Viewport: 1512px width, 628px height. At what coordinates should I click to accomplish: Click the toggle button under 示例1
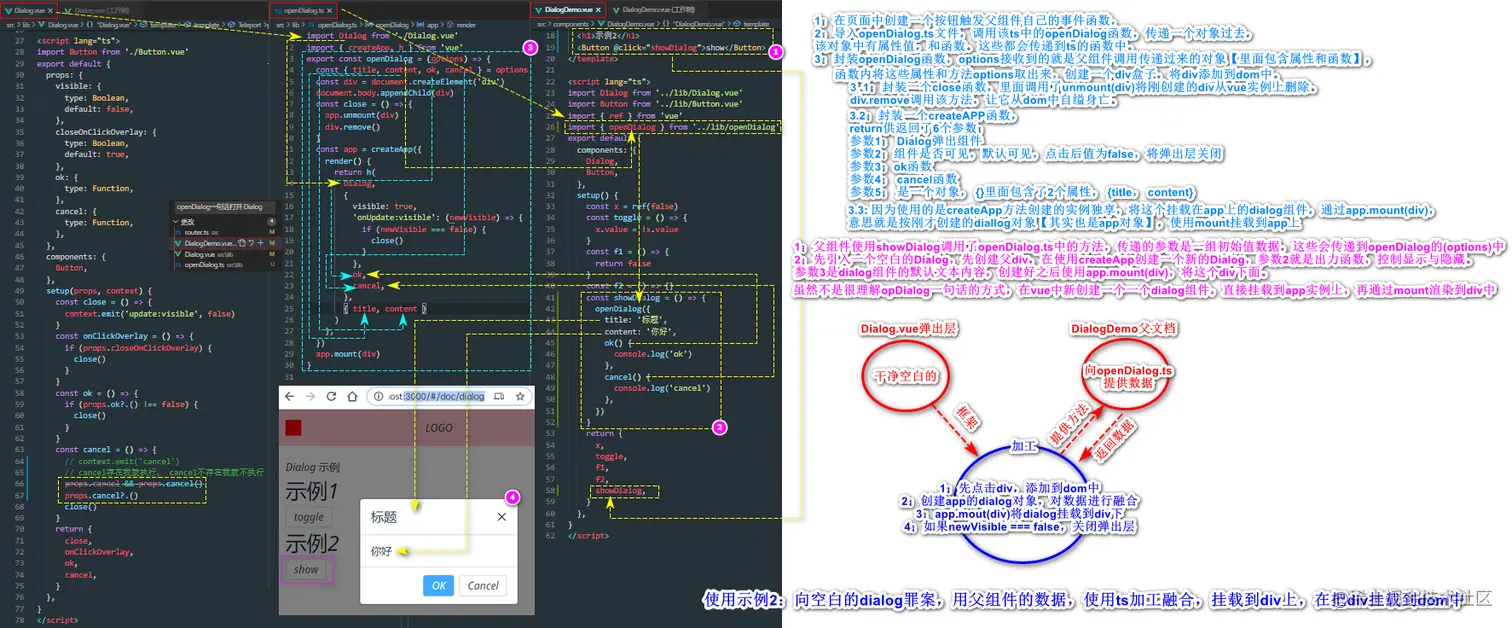tap(309, 517)
